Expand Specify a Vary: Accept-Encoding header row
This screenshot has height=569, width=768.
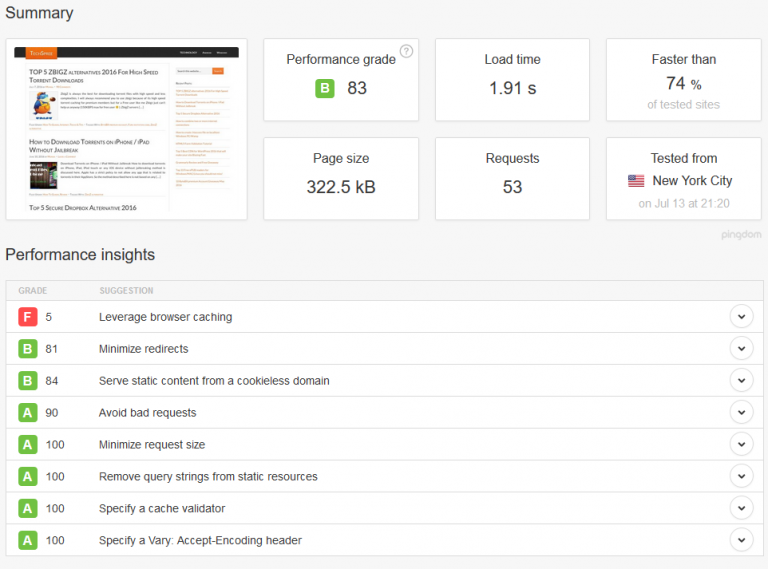tap(741, 540)
